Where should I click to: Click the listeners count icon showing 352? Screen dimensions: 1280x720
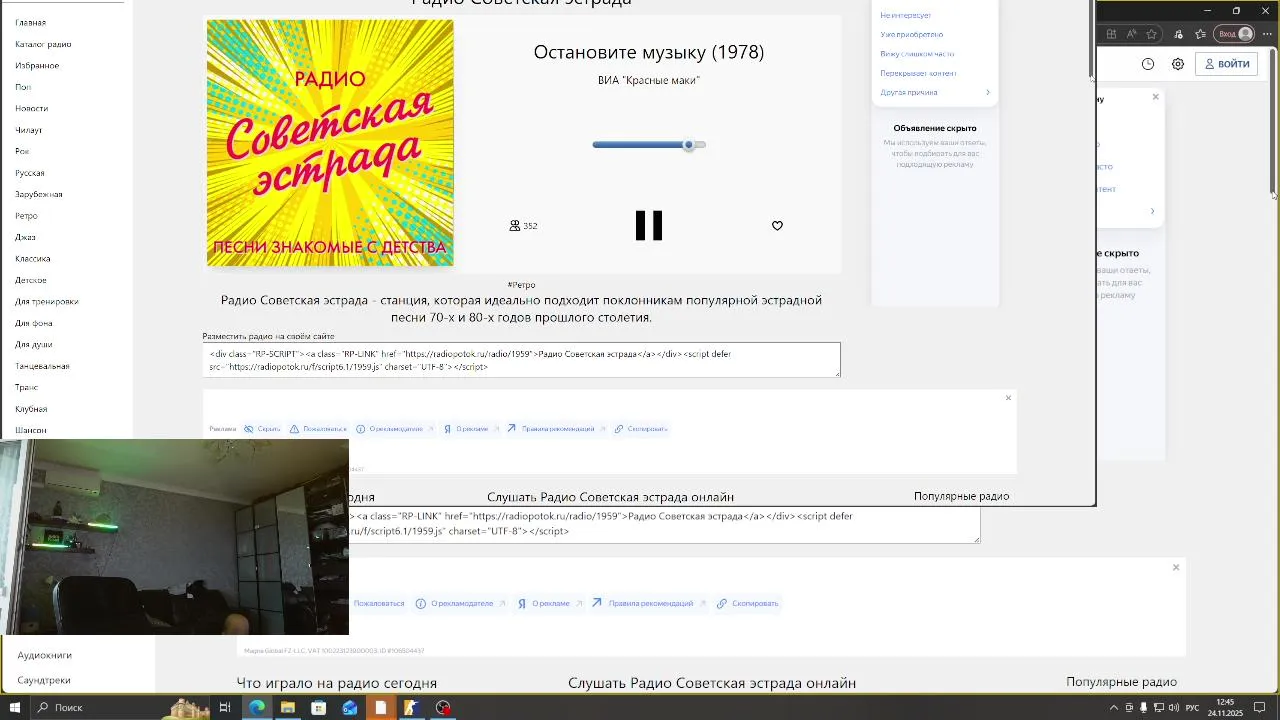click(x=515, y=226)
